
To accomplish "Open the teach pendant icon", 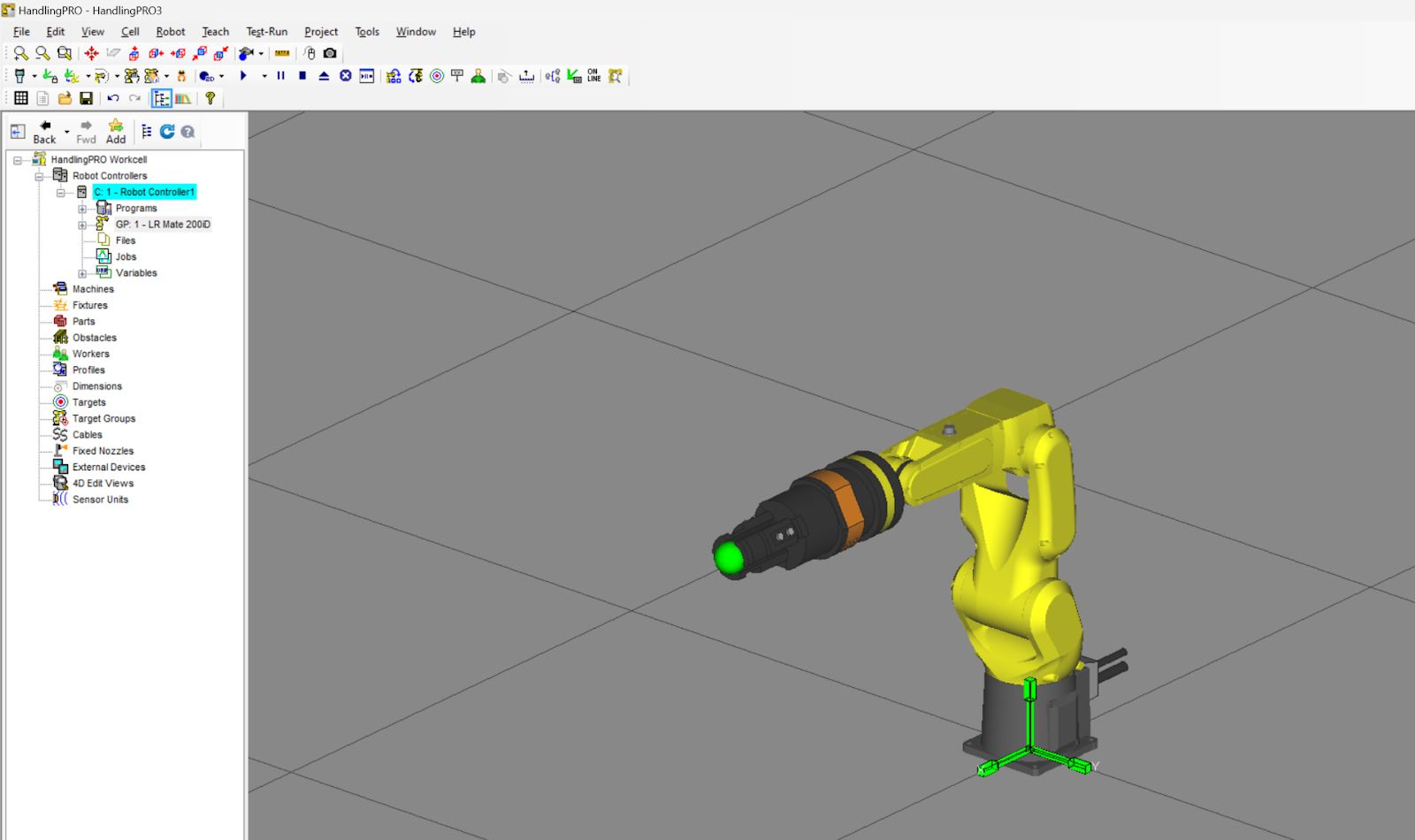I will 19,76.
